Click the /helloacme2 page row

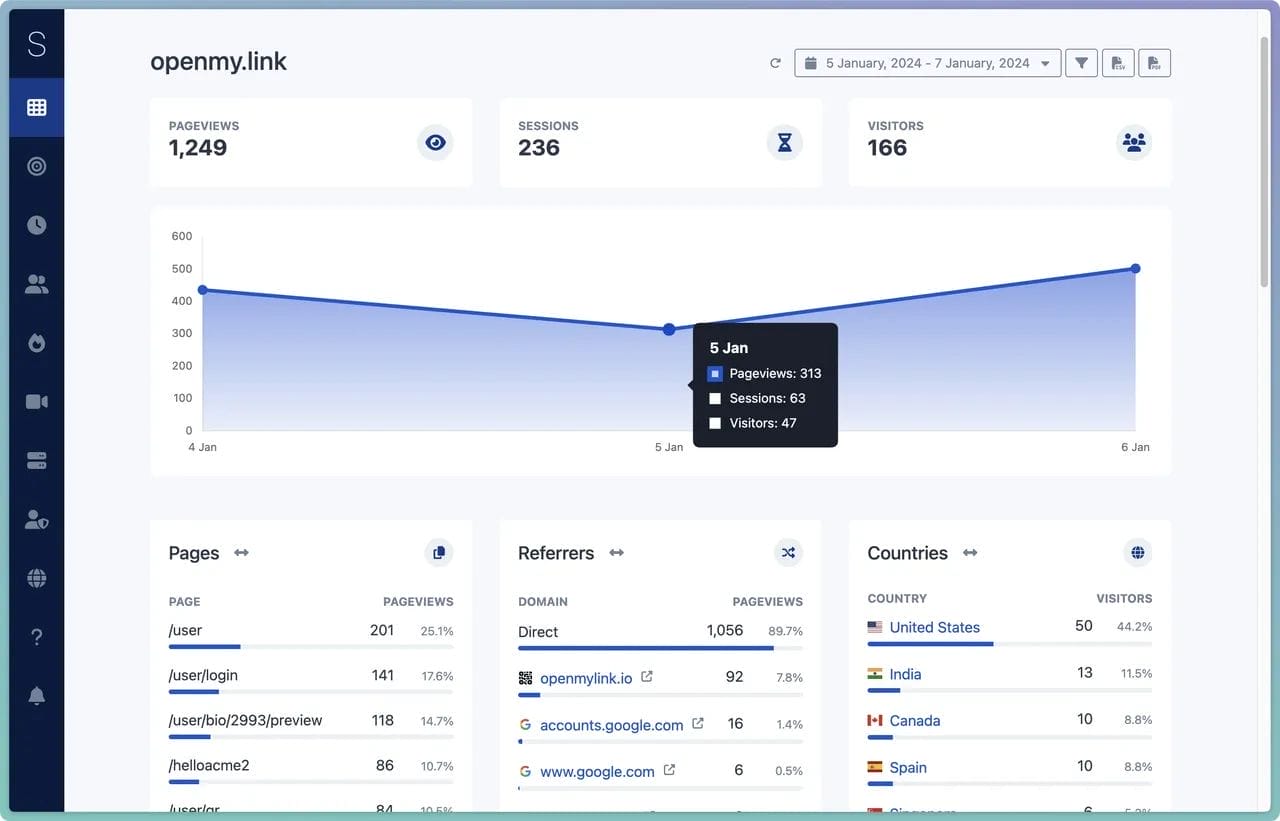tap(311, 769)
